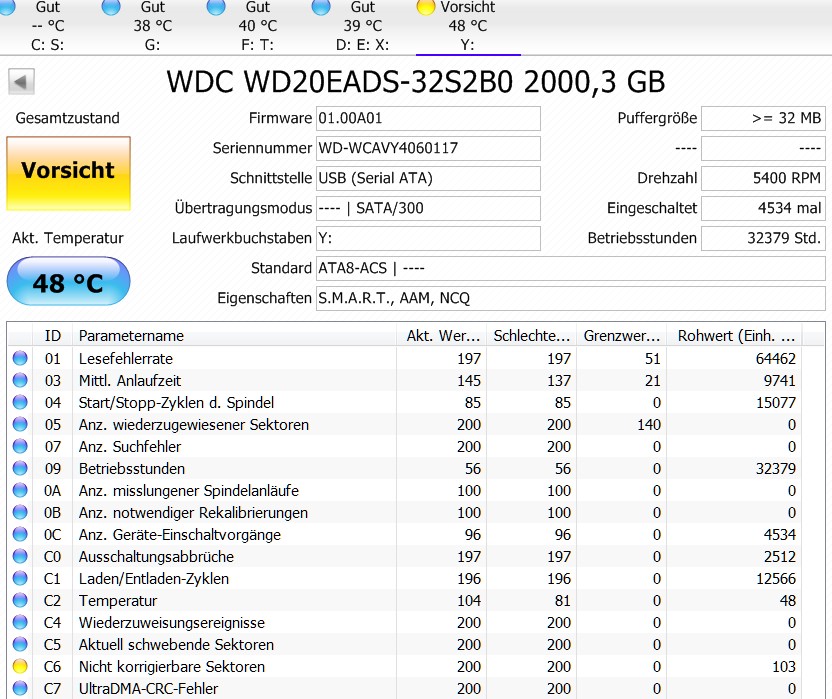832x699 pixels.
Task: Click the blue status orb of the F: T: drive
Action: point(216,7)
